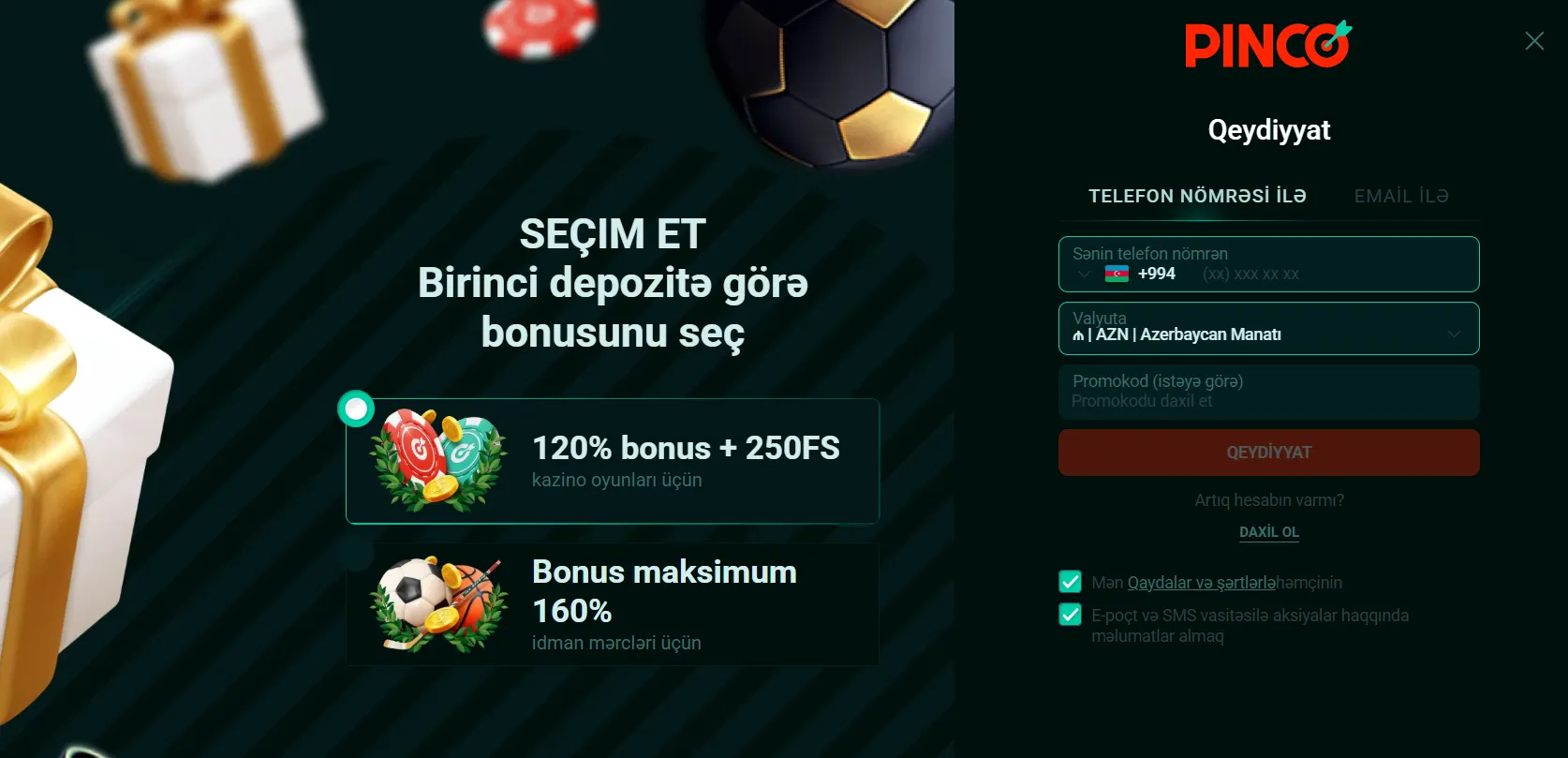Click the PINCO logo
This screenshot has height=758, width=1568.
pyautogui.click(x=1268, y=44)
